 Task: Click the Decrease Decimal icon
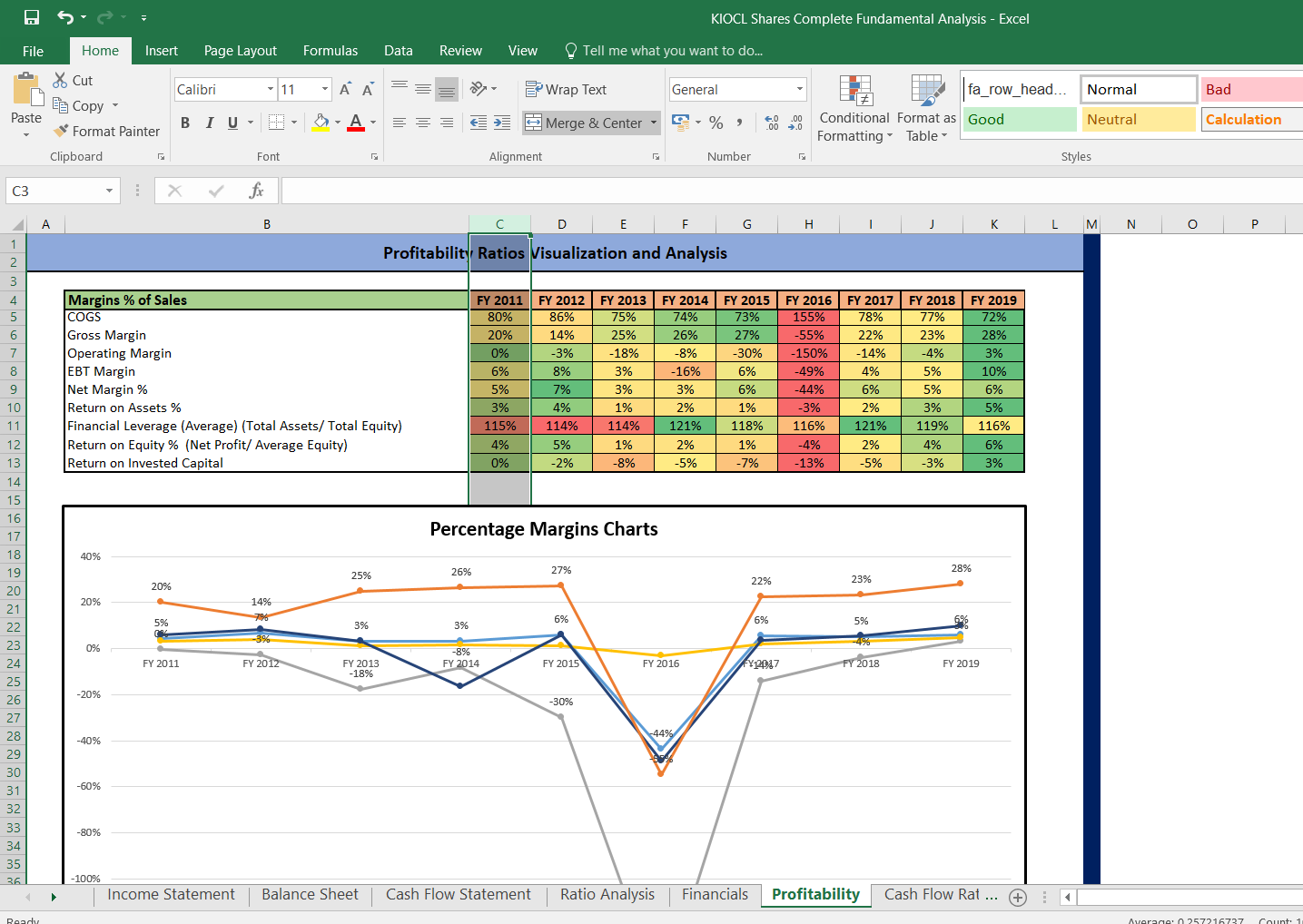pyautogui.click(x=795, y=123)
